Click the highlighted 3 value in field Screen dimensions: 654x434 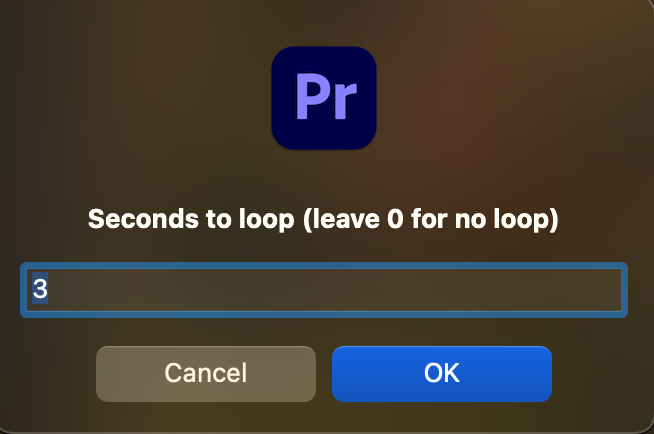(40, 290)
